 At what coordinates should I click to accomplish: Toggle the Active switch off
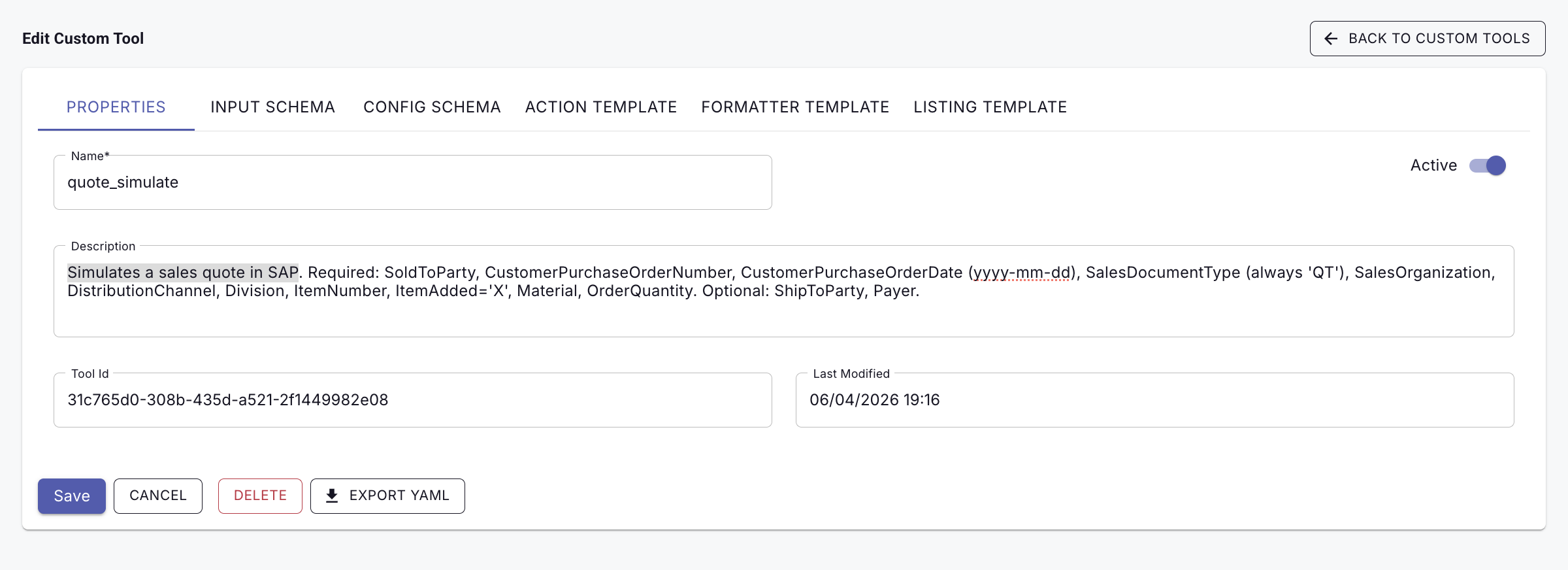pyautogui.click(x=1488, y=165)
